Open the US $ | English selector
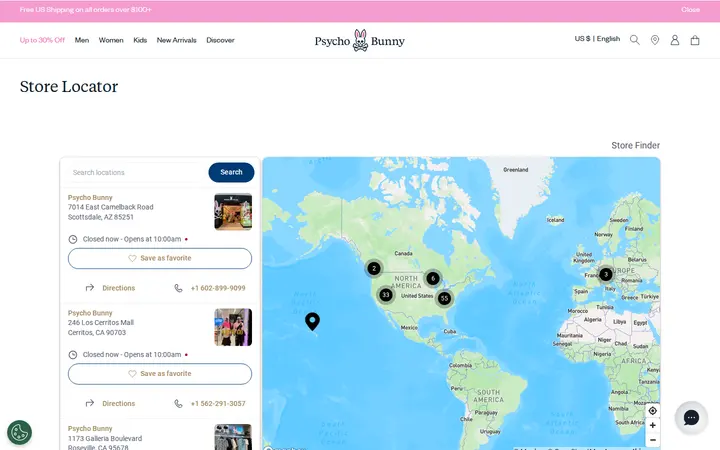 (x=597, y=39)
